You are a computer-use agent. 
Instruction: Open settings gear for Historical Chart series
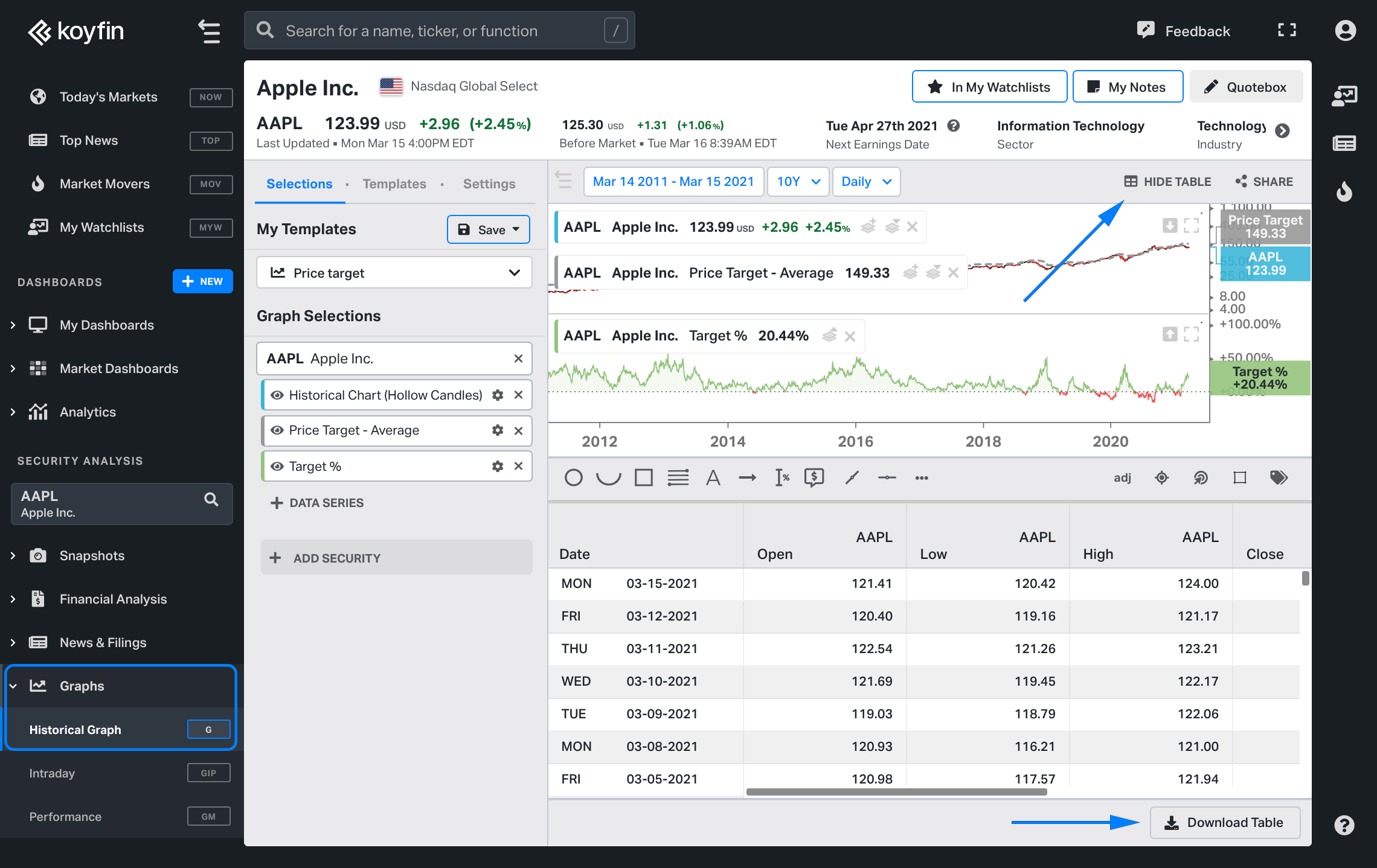click(x=498, y=395)
